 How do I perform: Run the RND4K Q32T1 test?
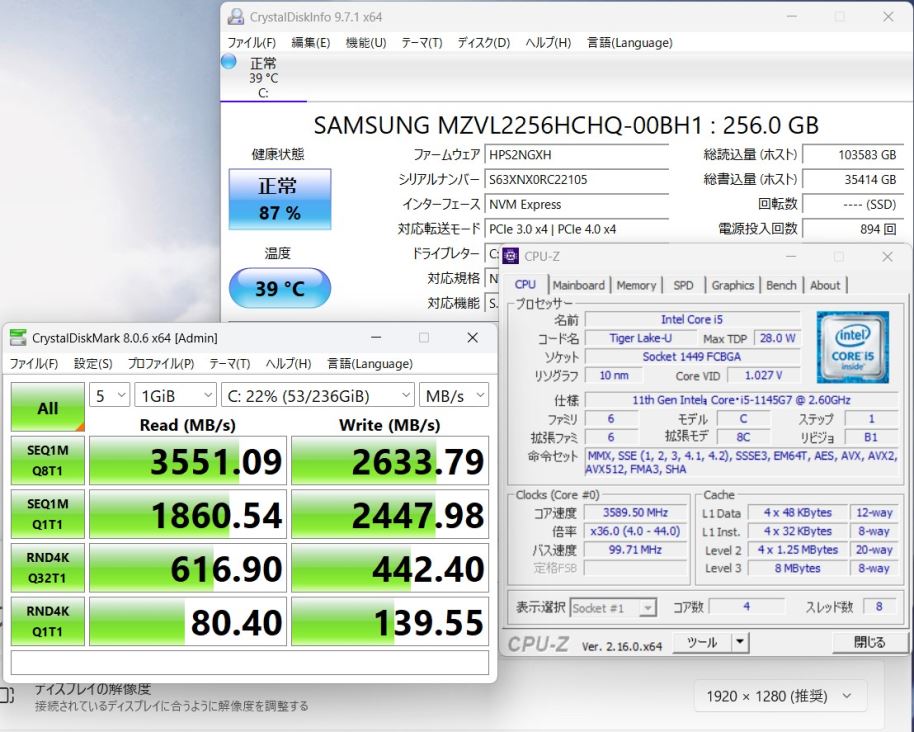pyautogui.click(x=48, y=568)
